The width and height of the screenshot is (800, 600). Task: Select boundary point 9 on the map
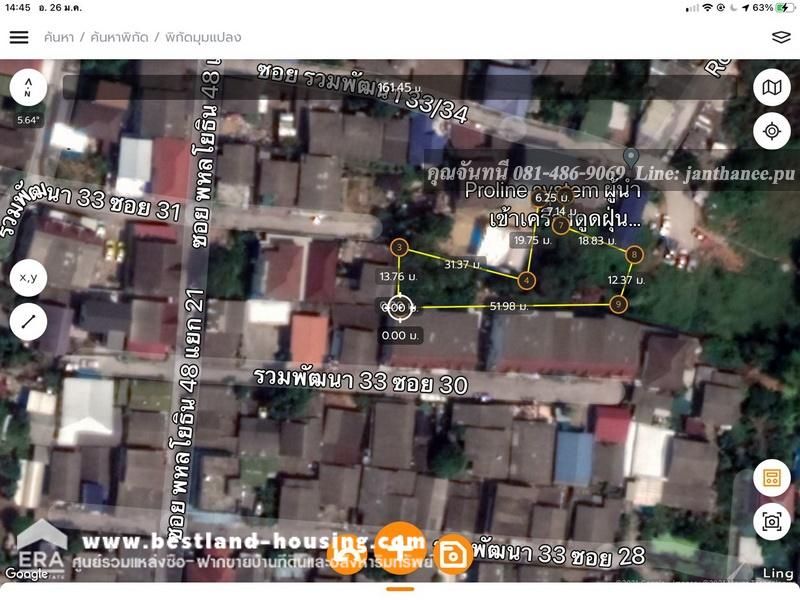[619, 304]
